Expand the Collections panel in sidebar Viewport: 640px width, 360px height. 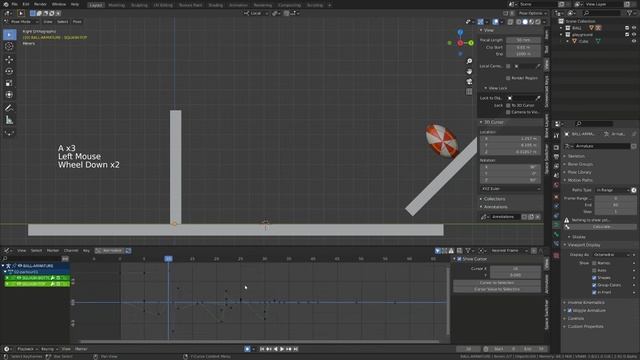[494, 199]
